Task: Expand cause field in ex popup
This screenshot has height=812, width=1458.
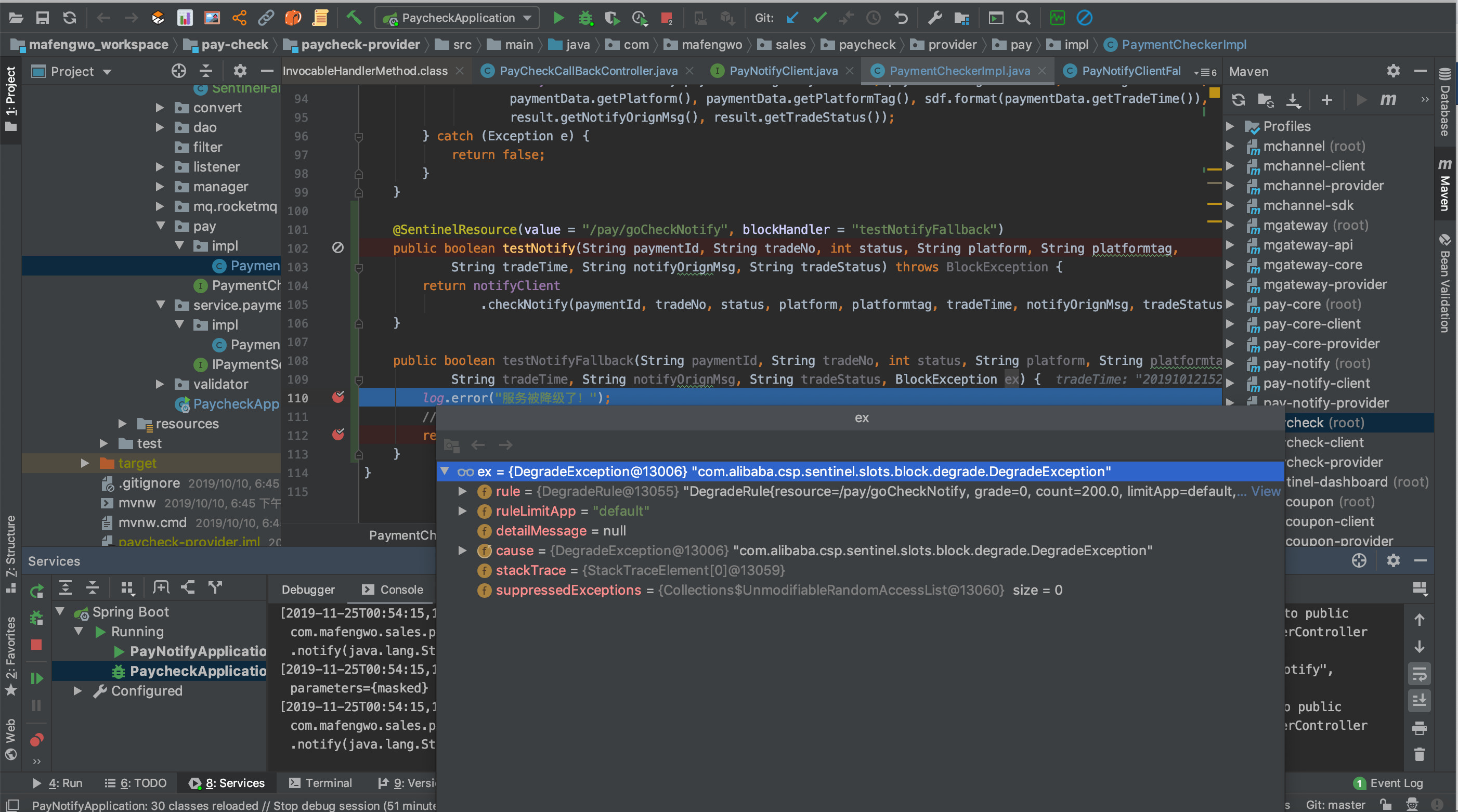Action: [x=462, y=551]
